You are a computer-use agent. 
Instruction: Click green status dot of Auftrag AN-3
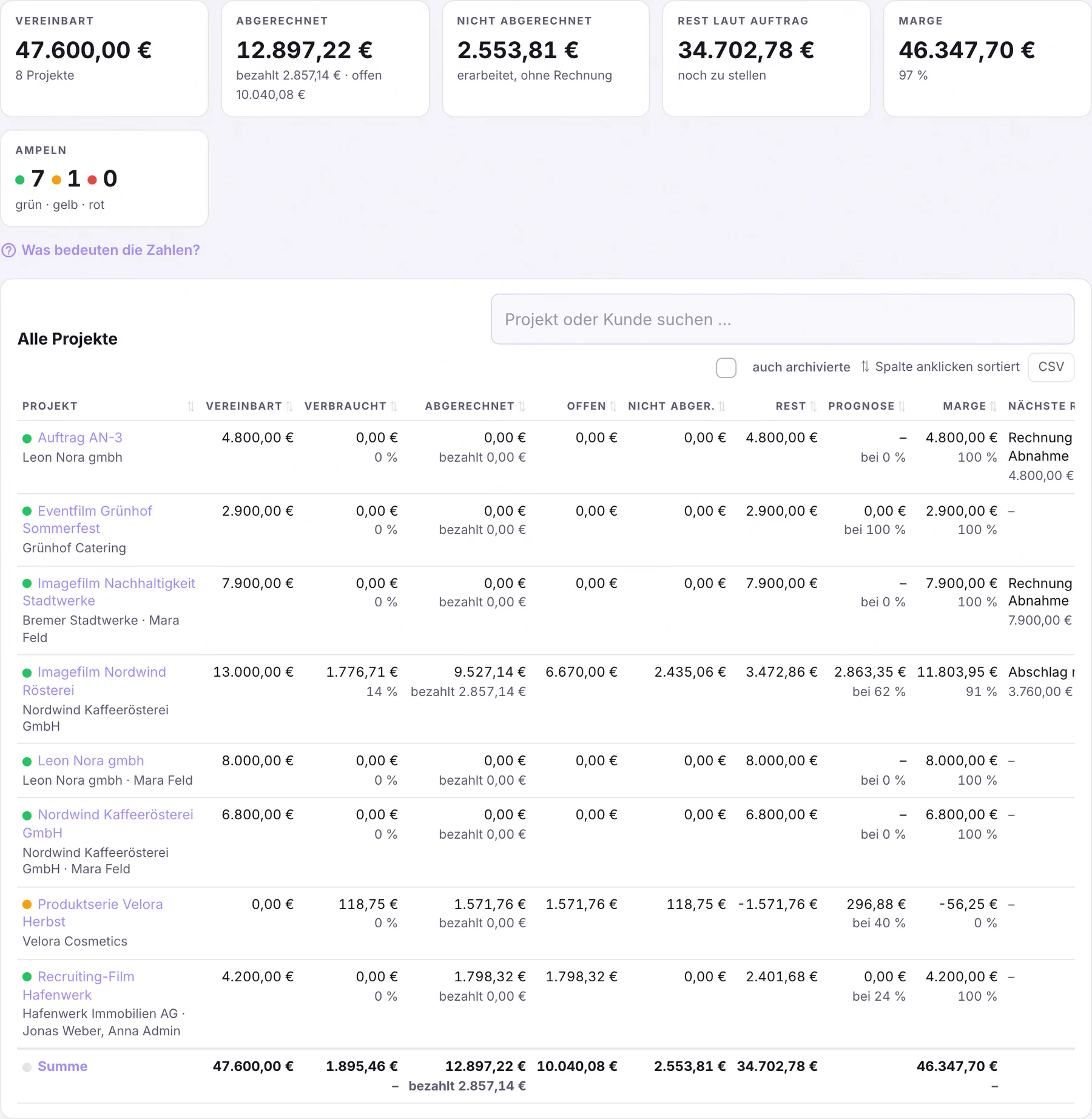(27, 438)
